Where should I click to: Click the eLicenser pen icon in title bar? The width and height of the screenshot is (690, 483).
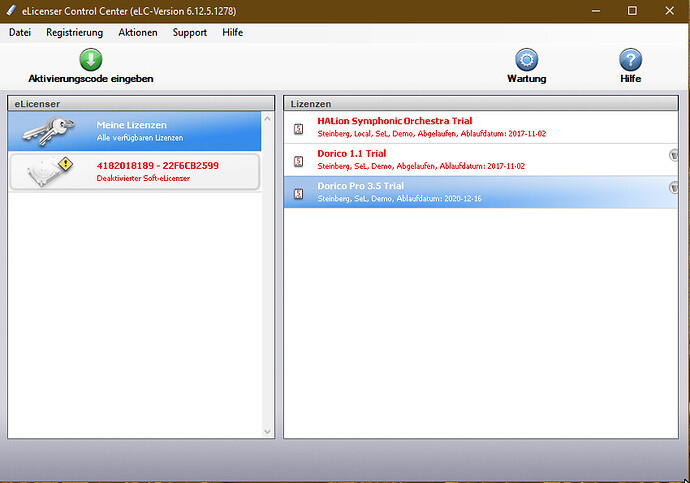(x=11, y=11)
